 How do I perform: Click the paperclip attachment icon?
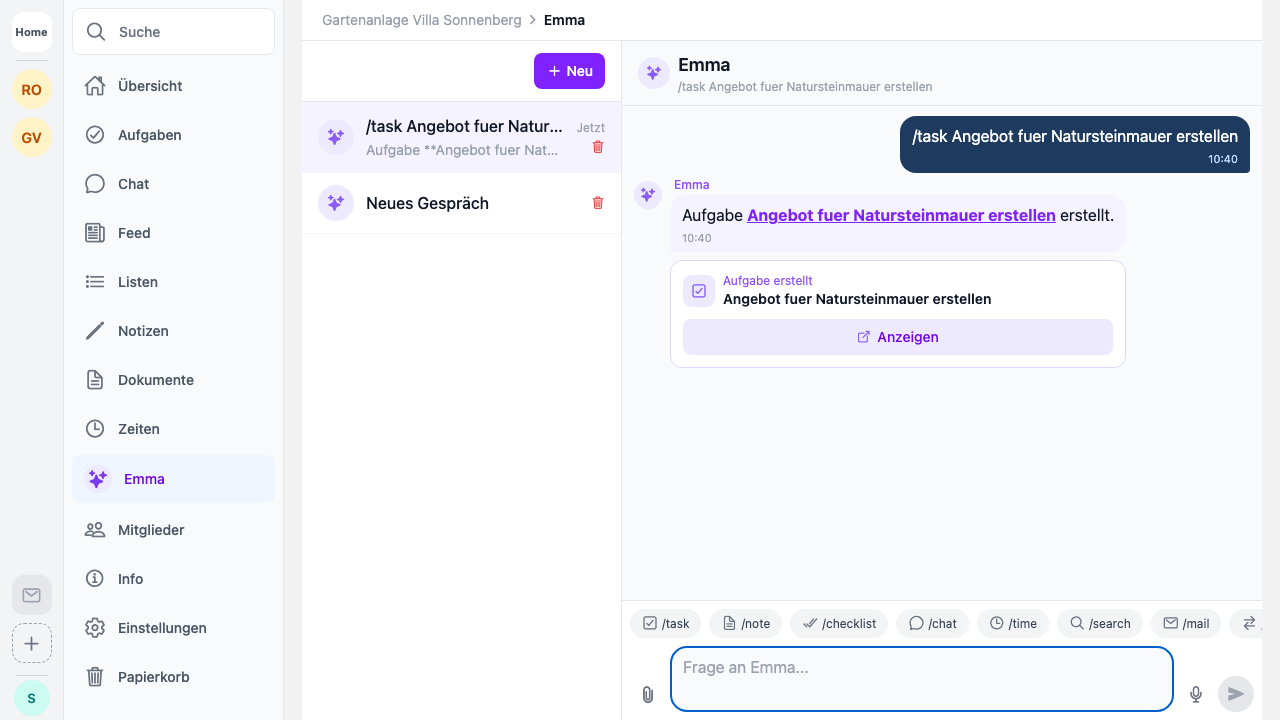[648, 694]
